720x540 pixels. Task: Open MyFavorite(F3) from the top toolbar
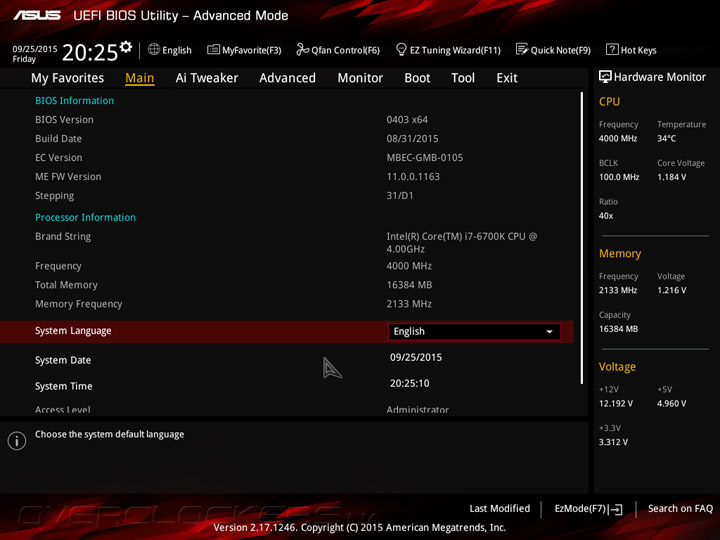[x=244, y=50]
